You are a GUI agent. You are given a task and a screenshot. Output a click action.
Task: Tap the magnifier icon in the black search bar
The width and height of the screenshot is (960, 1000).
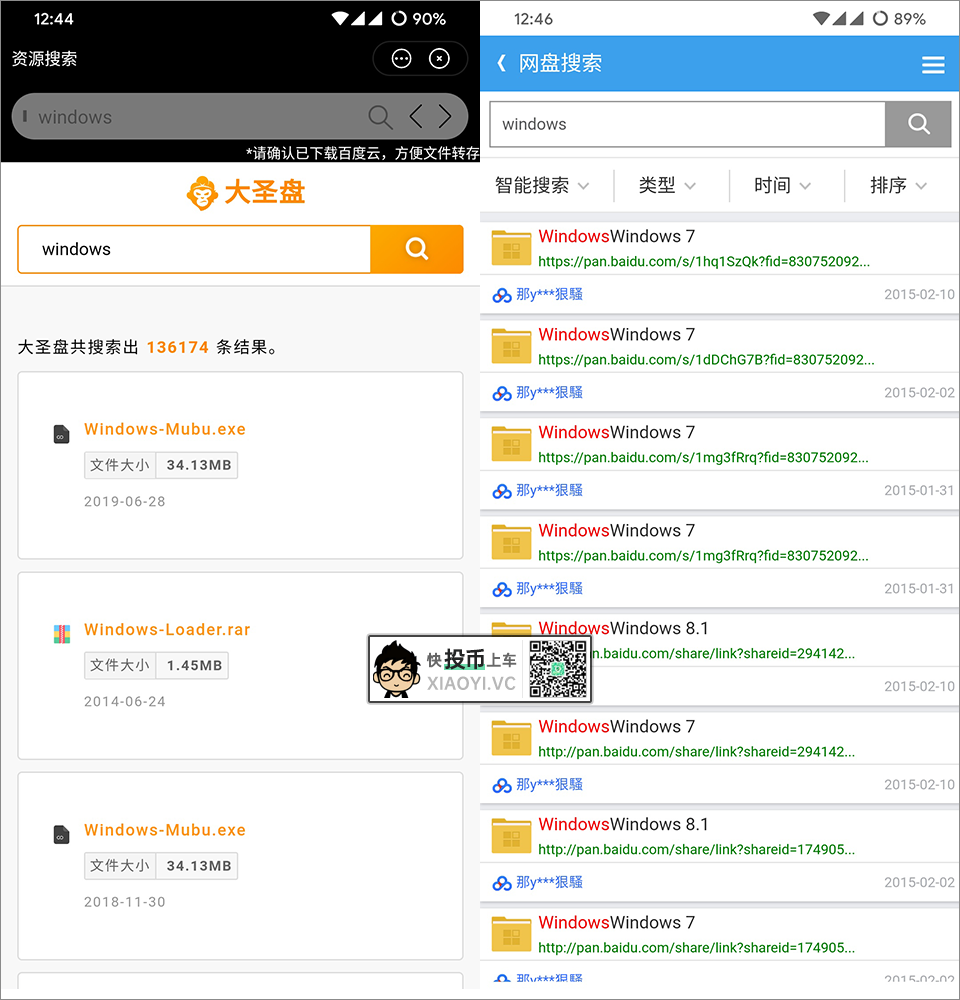point(381,117)
